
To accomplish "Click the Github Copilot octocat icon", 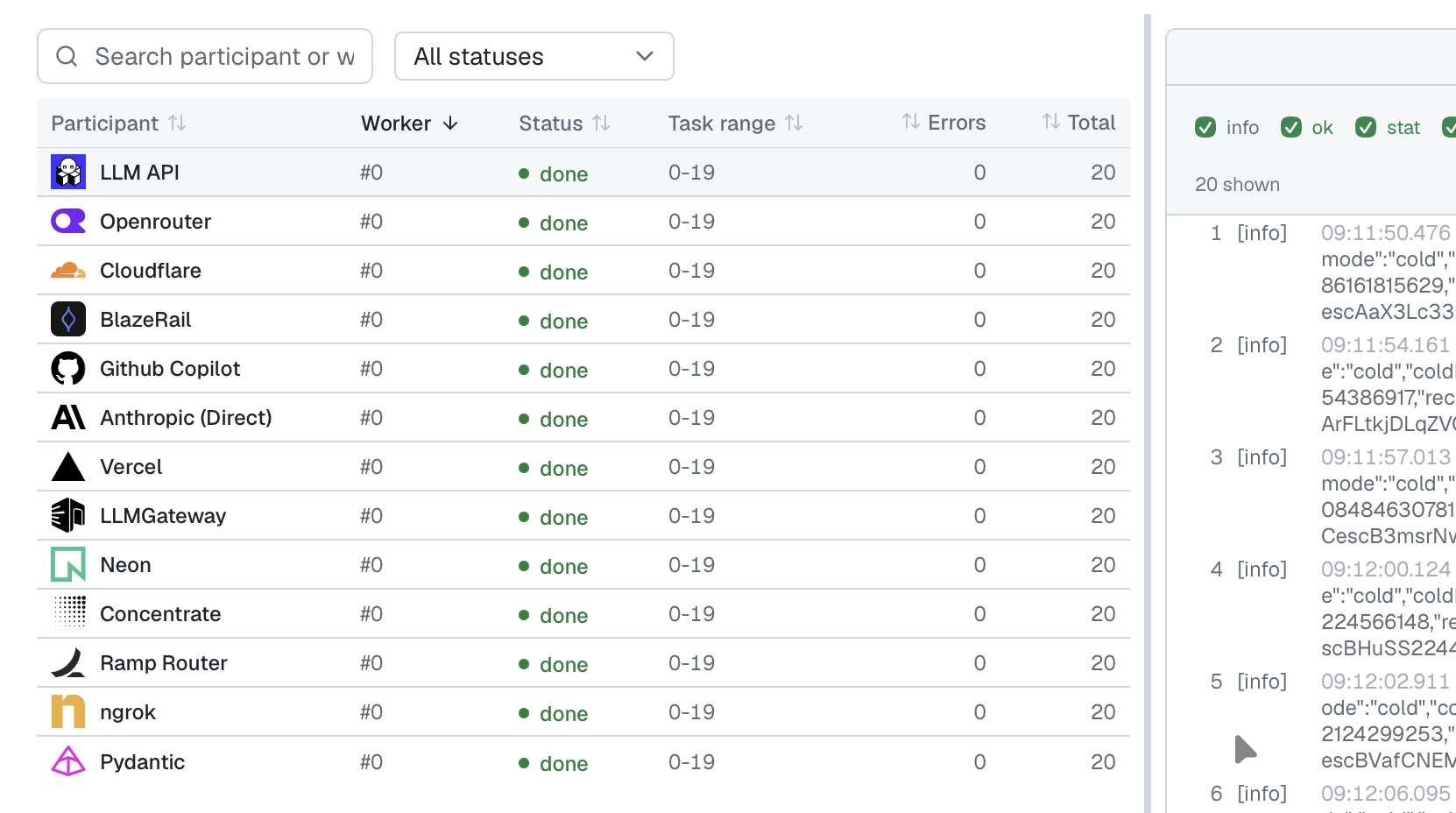I will (68, 368).
